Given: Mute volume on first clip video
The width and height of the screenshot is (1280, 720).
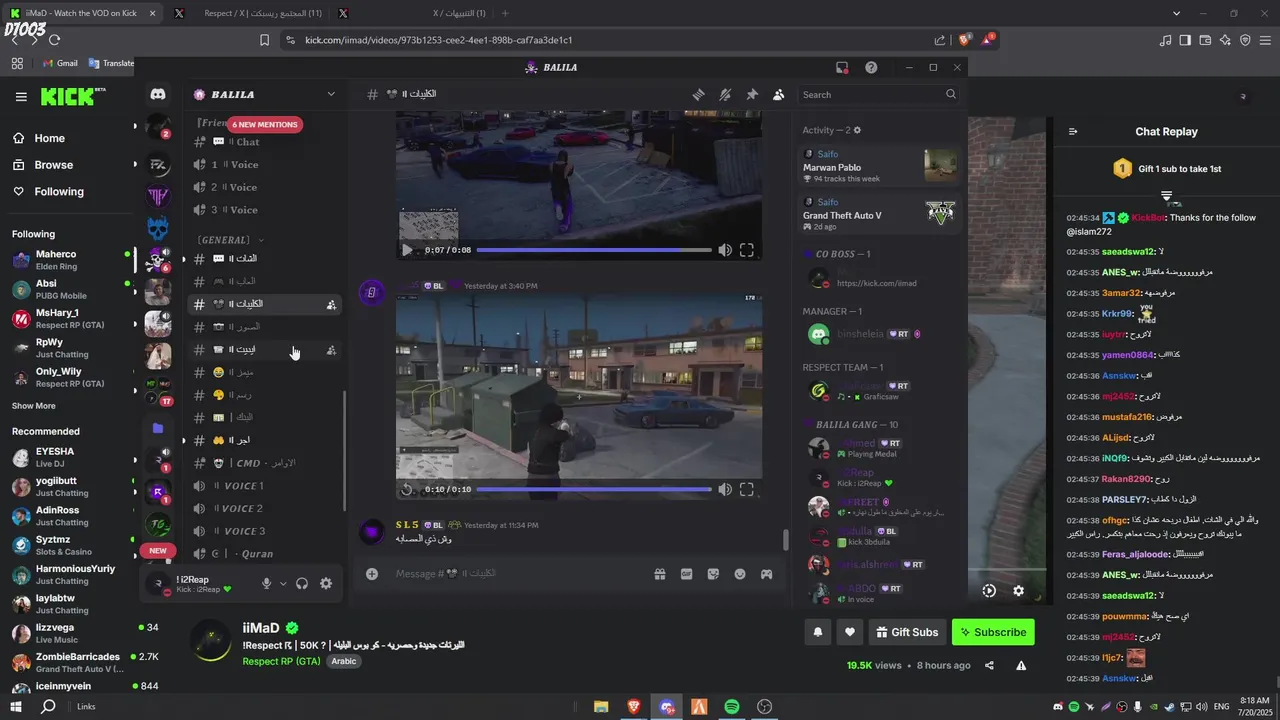Looking at the screenshot, I should [725, 250].
